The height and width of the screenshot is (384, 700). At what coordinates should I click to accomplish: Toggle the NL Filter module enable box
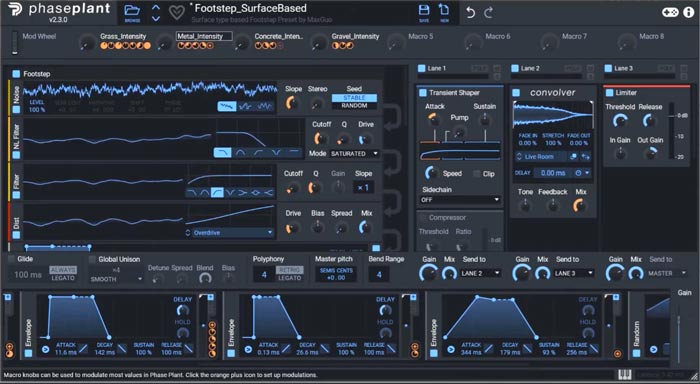pos(16,155)
